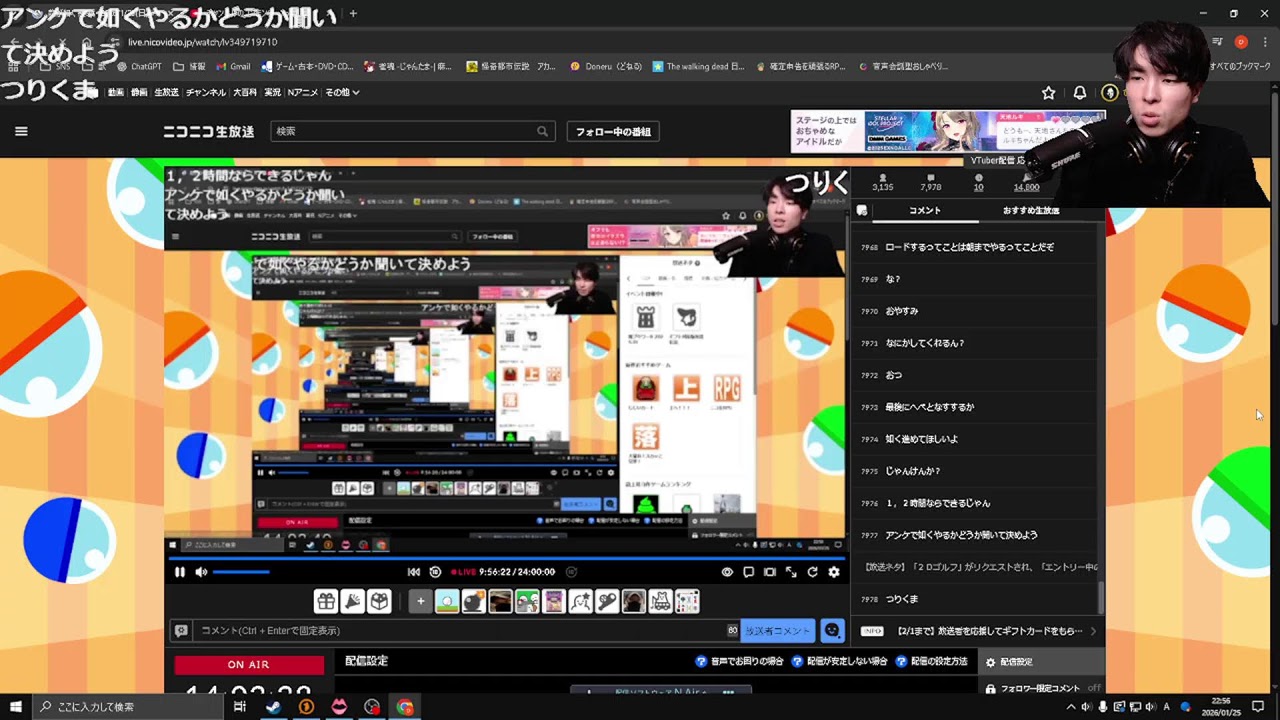The image size is (1280, 720).
Task: Open 配信が安定しない場合 help link
Action: point(839,661)
